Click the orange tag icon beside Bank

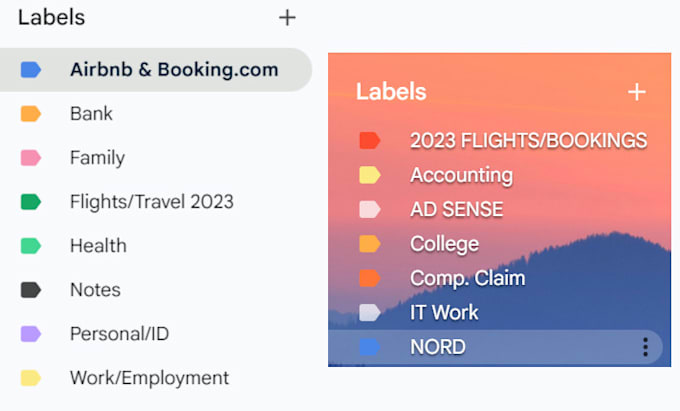31,114
